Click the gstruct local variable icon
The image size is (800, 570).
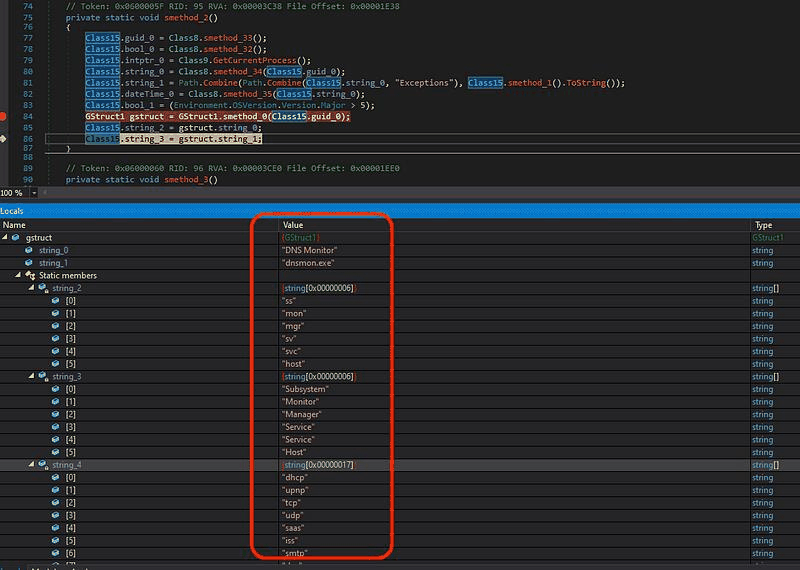point(16,237)
